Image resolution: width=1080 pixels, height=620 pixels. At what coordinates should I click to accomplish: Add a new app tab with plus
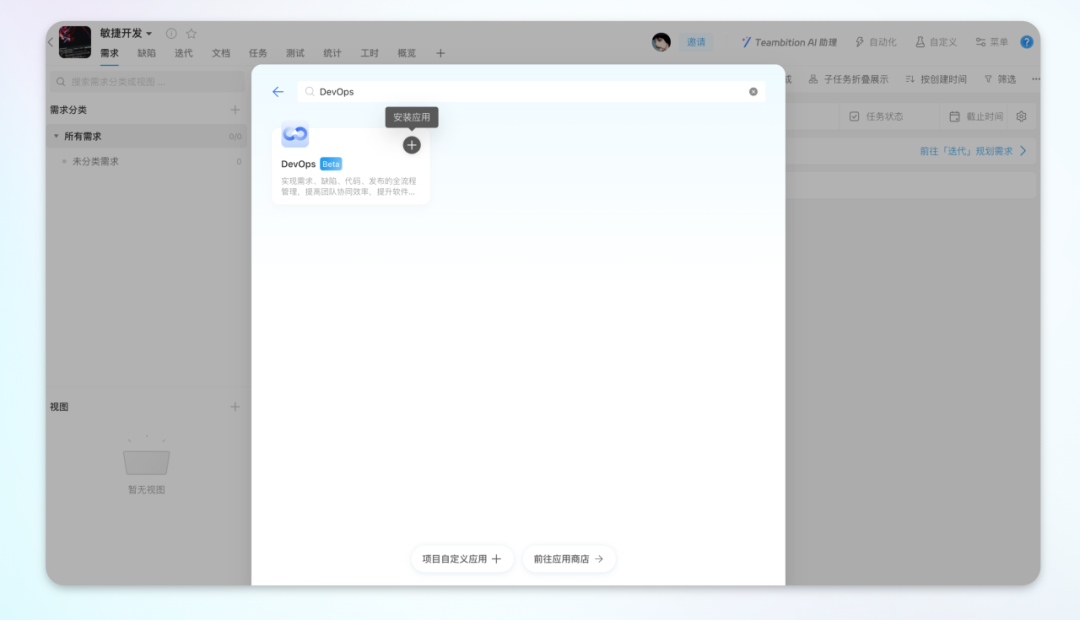[x=441, y=53]
